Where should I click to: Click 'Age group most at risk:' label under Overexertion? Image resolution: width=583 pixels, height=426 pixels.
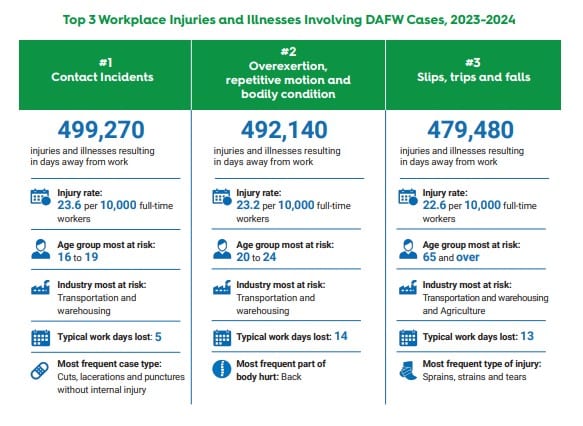tap(285, 245)
